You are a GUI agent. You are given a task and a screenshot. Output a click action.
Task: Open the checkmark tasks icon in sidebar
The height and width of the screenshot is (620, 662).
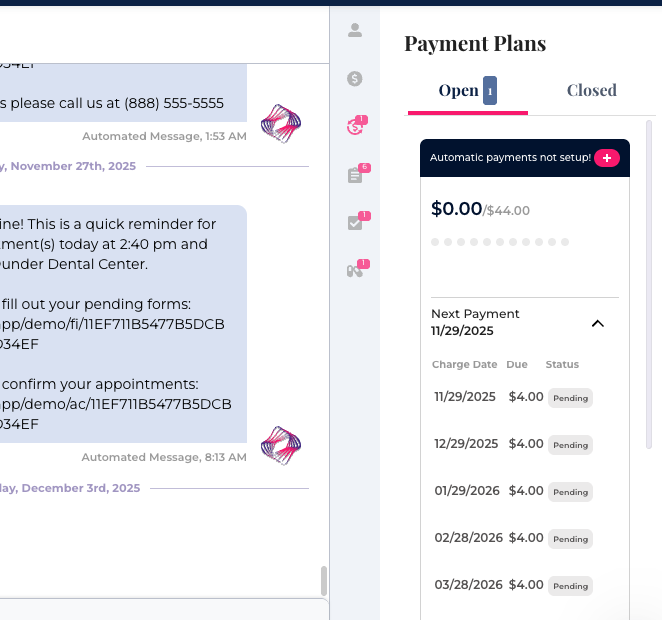(355, 223)
